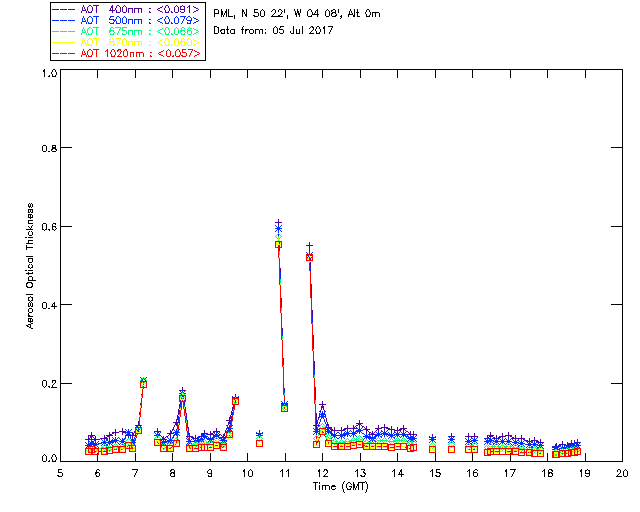Click the 0.2 peak marker after 7 GMT
Image resolution: width=640 pixels, height=512 pixels.
pos(143,384)
